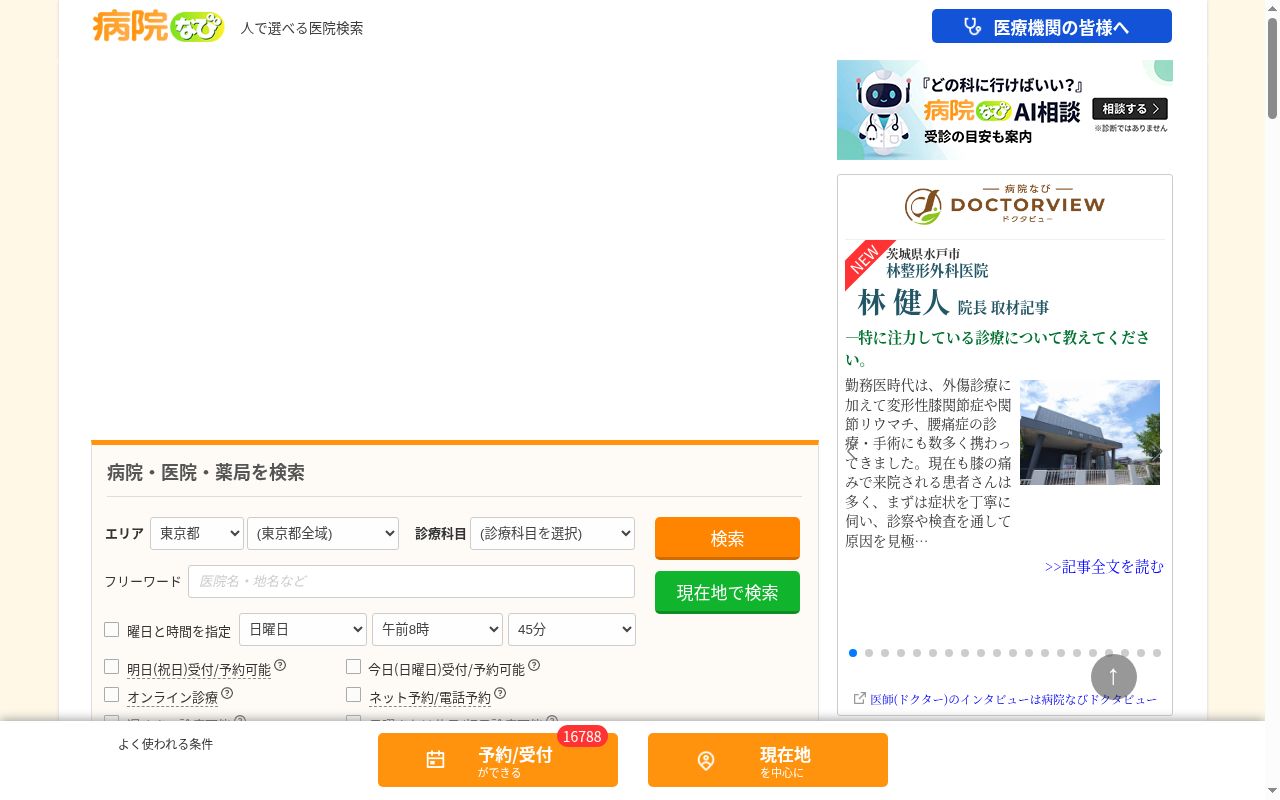Click the 16788 count badge

(582, 737)
